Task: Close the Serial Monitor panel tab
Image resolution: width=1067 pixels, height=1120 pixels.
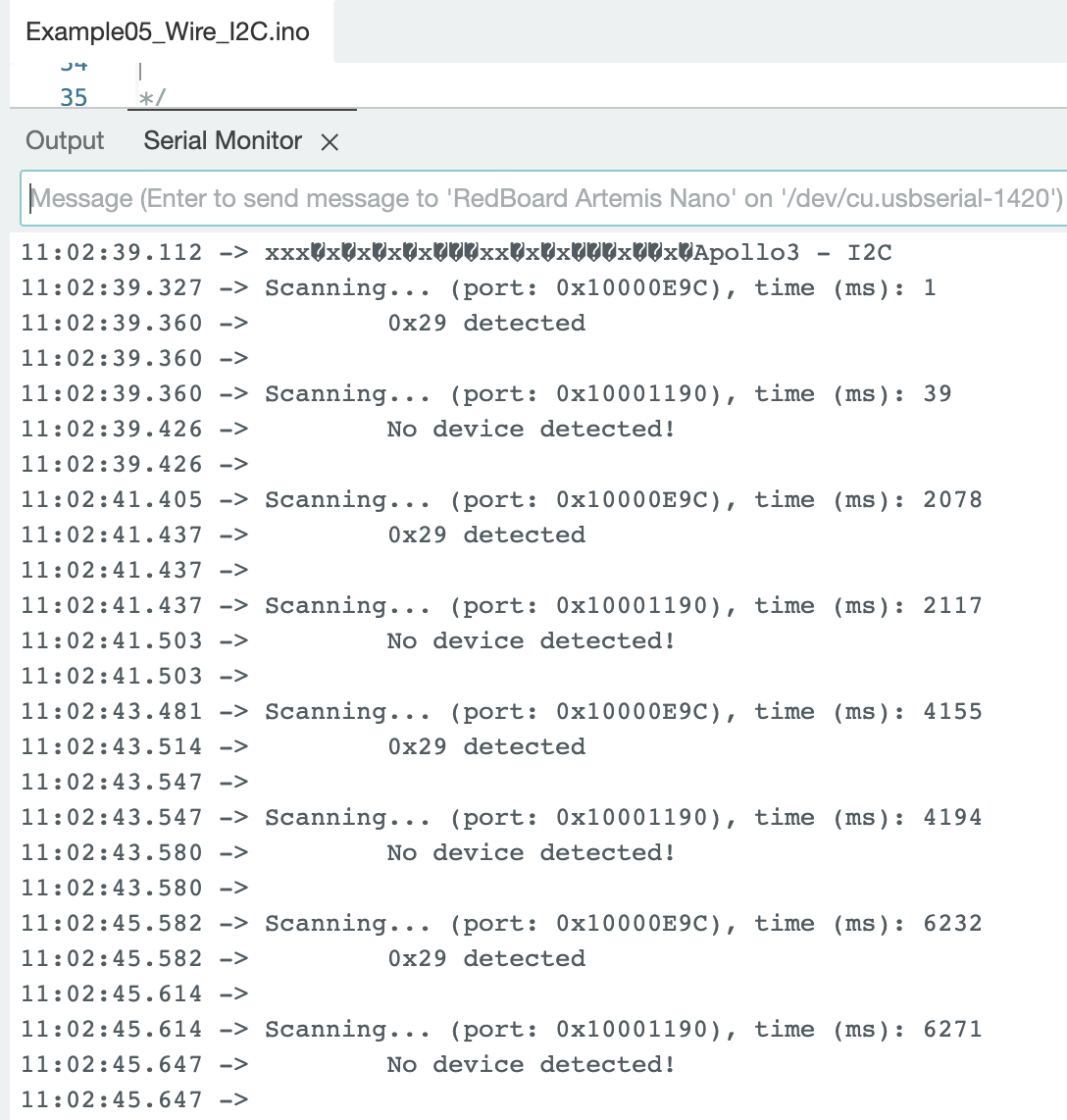Action: [330, 142]
